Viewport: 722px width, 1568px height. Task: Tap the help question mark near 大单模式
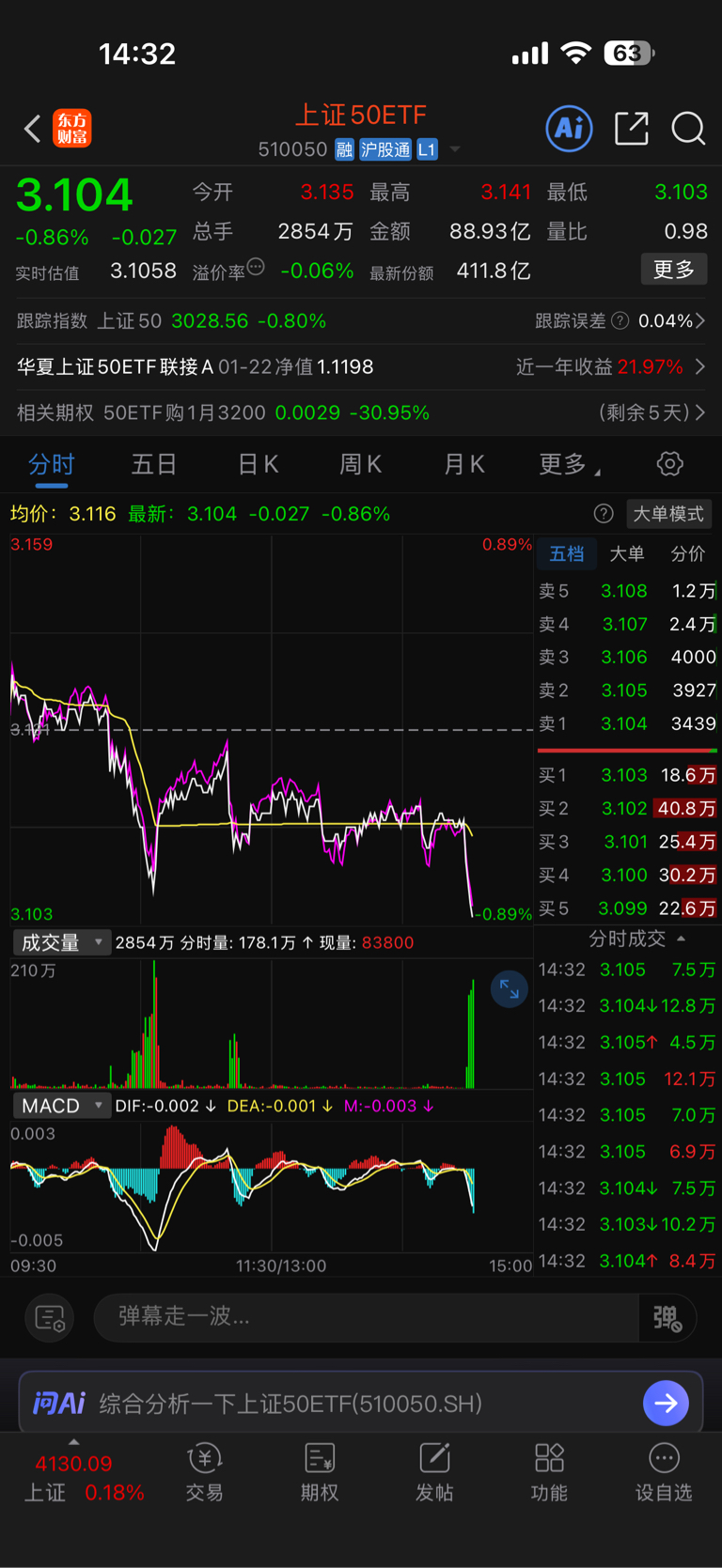coord(604,514)
